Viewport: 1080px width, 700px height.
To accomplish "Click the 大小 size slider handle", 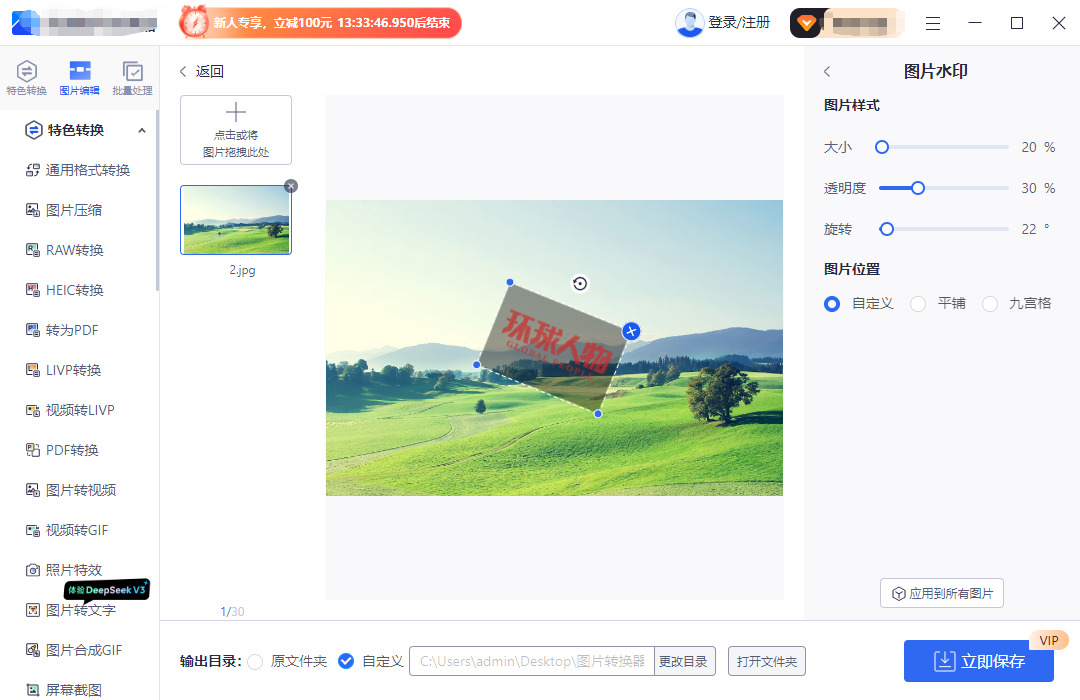I will pos(882,147).
